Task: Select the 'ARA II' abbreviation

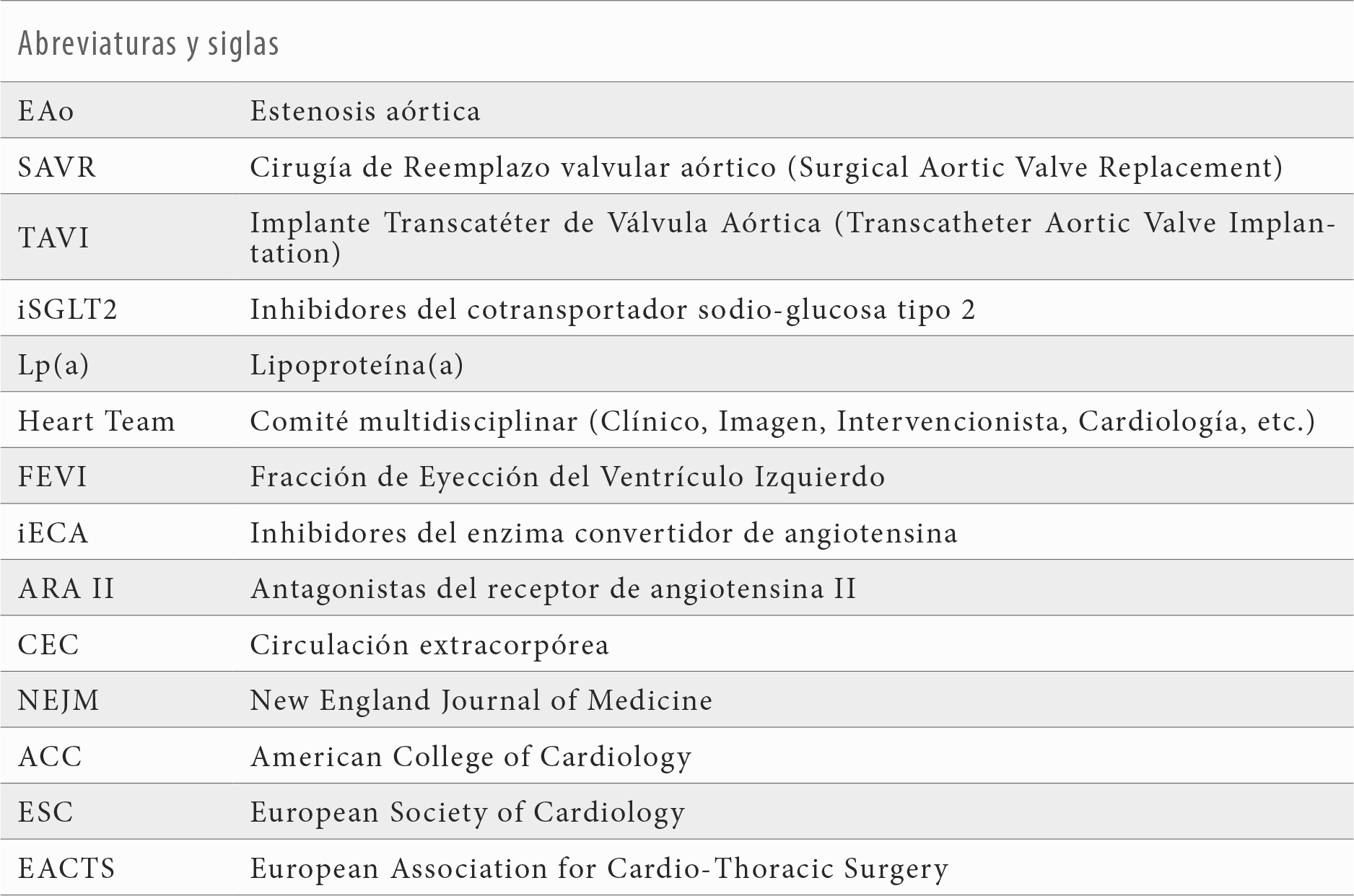Action: (x=66, y=589)
